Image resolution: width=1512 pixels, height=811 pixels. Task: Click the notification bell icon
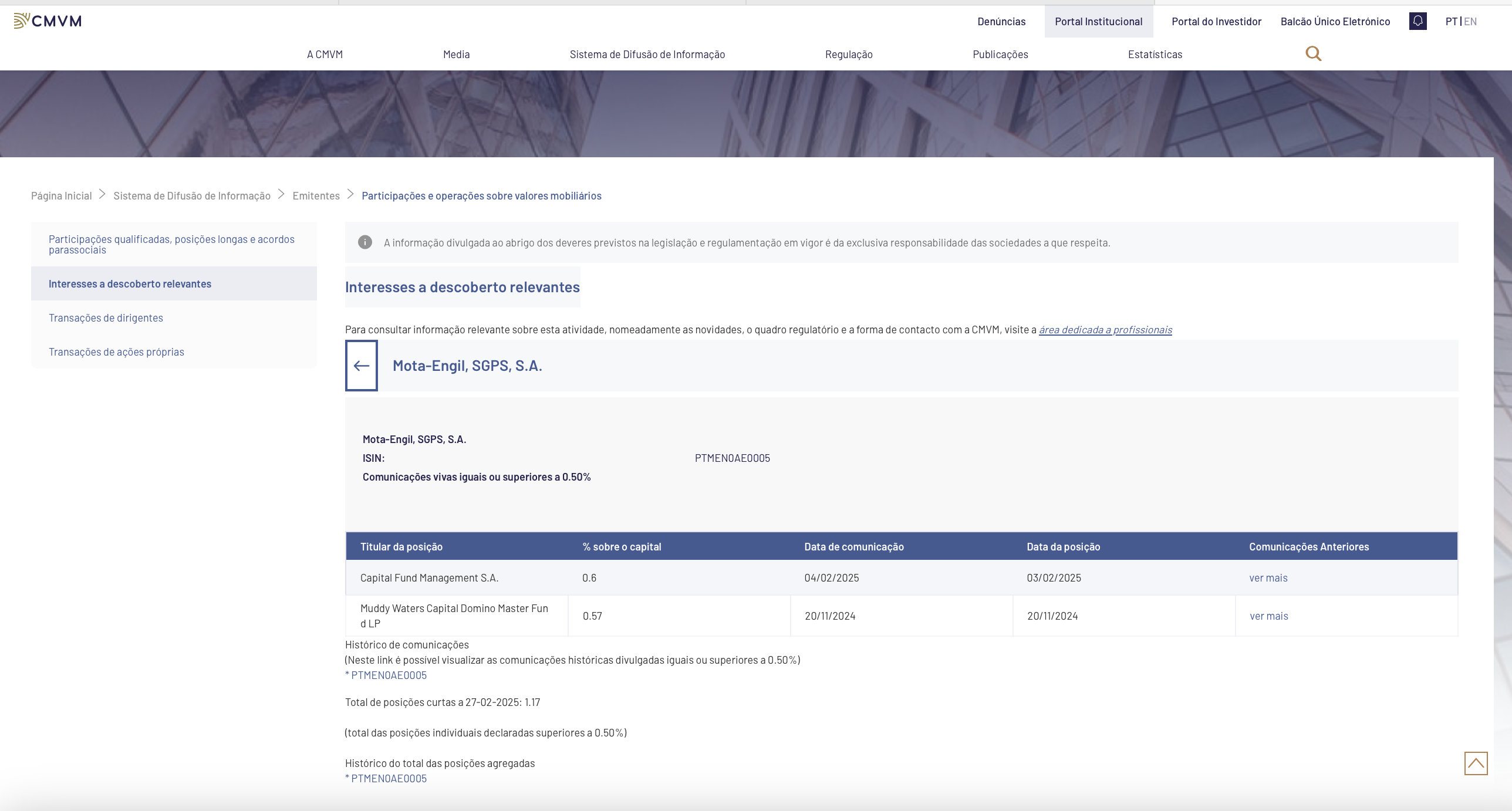[1418, 21]
